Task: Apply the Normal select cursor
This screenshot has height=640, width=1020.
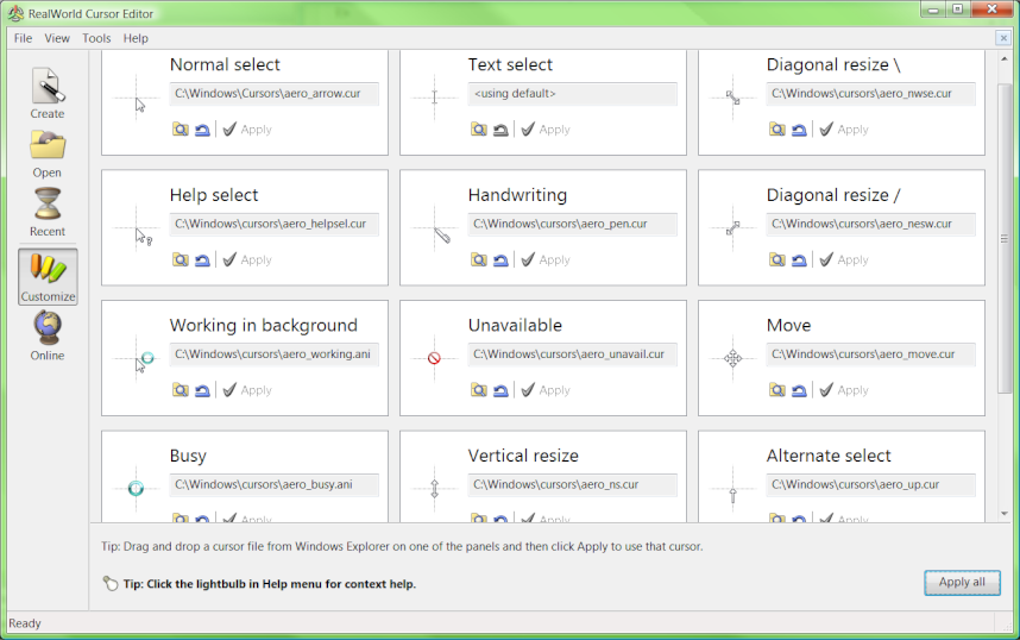Action: pos(247,129)
